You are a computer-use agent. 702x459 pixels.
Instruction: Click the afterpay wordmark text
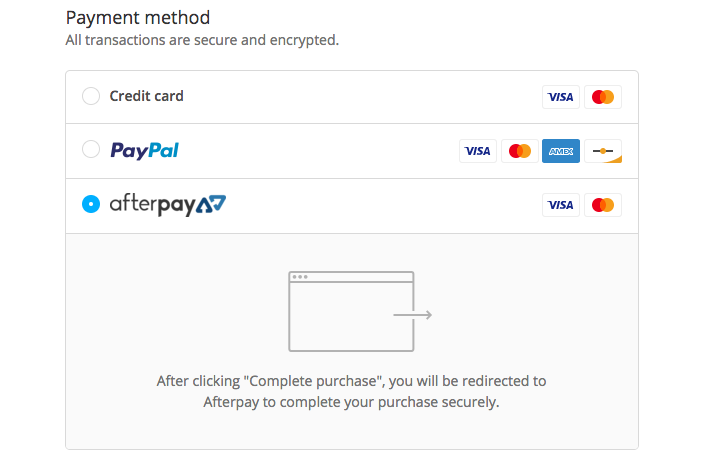[x=151, y=205]
